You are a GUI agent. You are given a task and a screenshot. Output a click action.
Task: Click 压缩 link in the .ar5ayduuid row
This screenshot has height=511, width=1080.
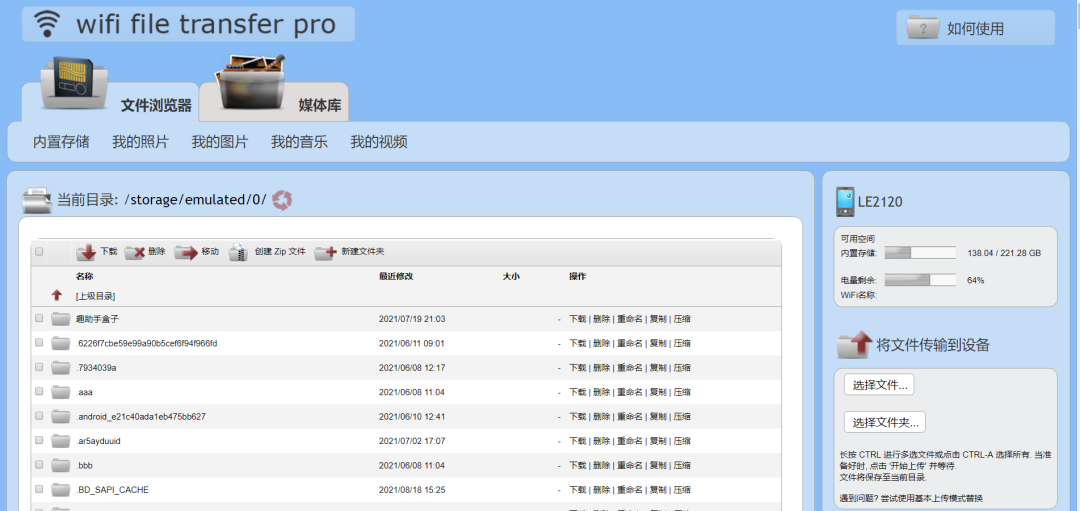(x=682, y=441)
